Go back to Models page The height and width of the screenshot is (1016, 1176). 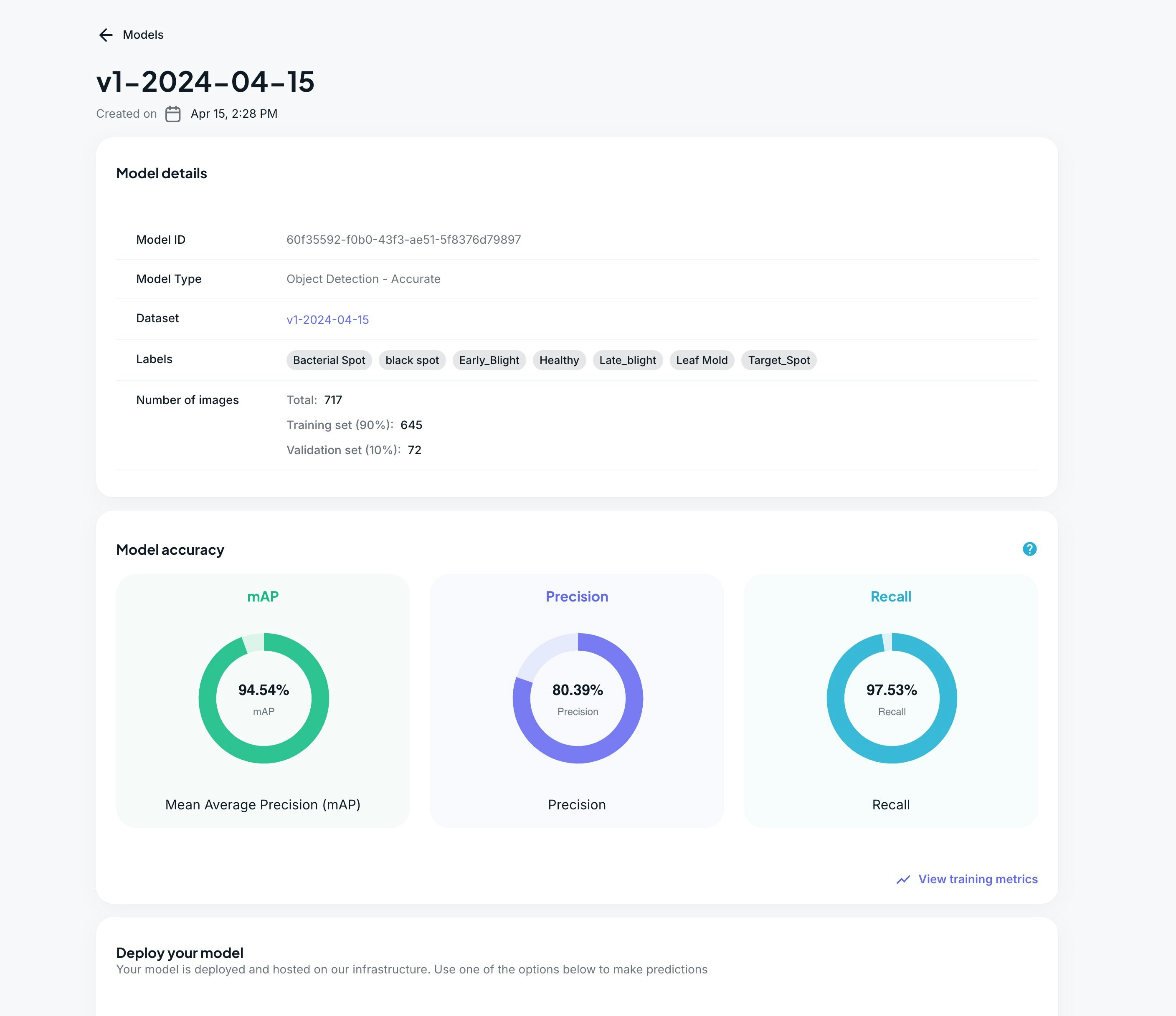(x=143, y=35)
